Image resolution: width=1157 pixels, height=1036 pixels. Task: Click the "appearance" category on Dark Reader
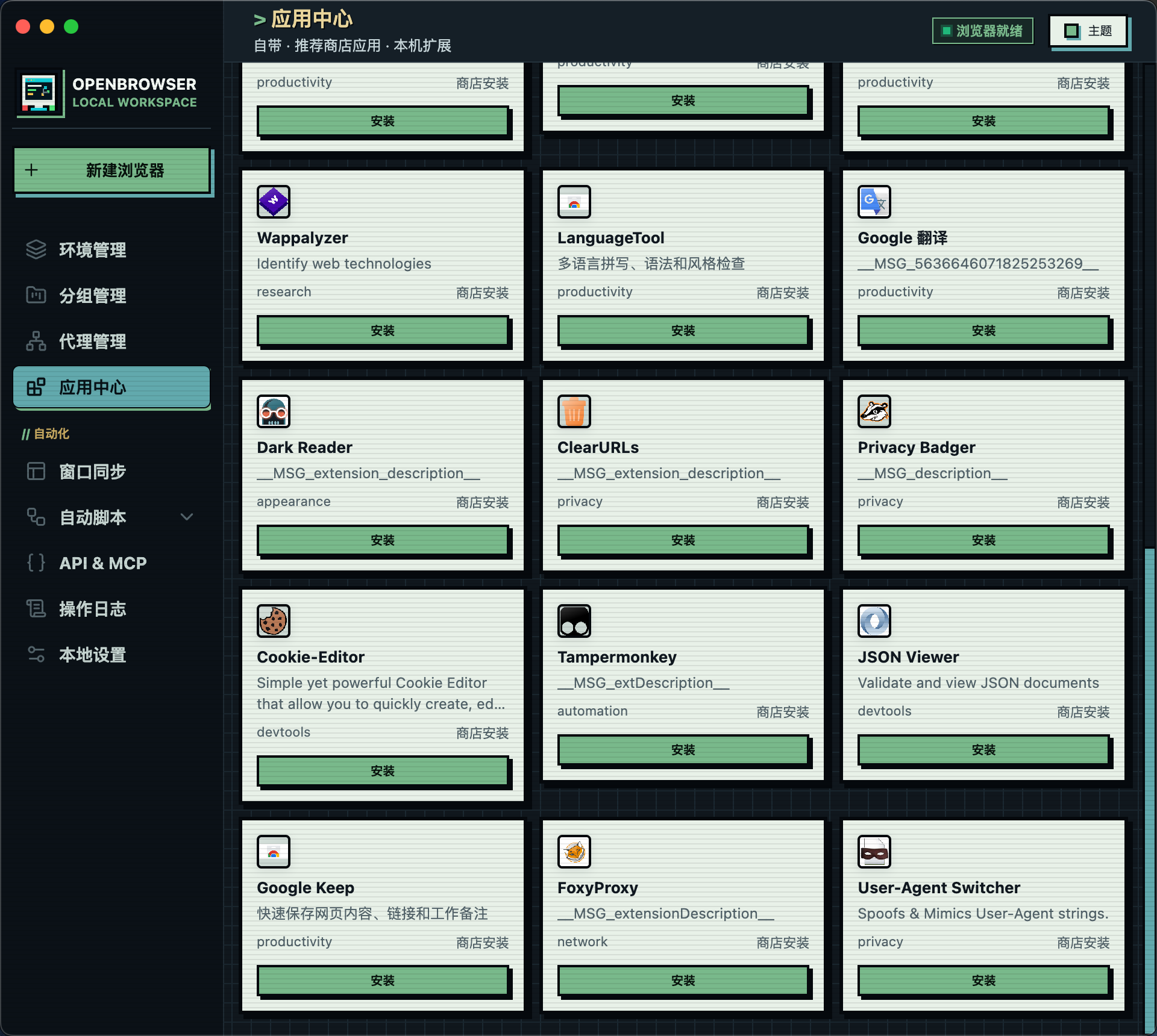click(293, 502)
